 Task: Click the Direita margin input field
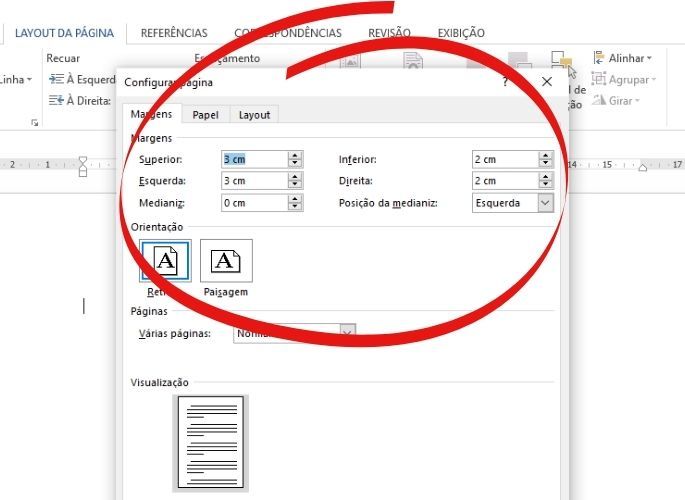tap(504, 181)
